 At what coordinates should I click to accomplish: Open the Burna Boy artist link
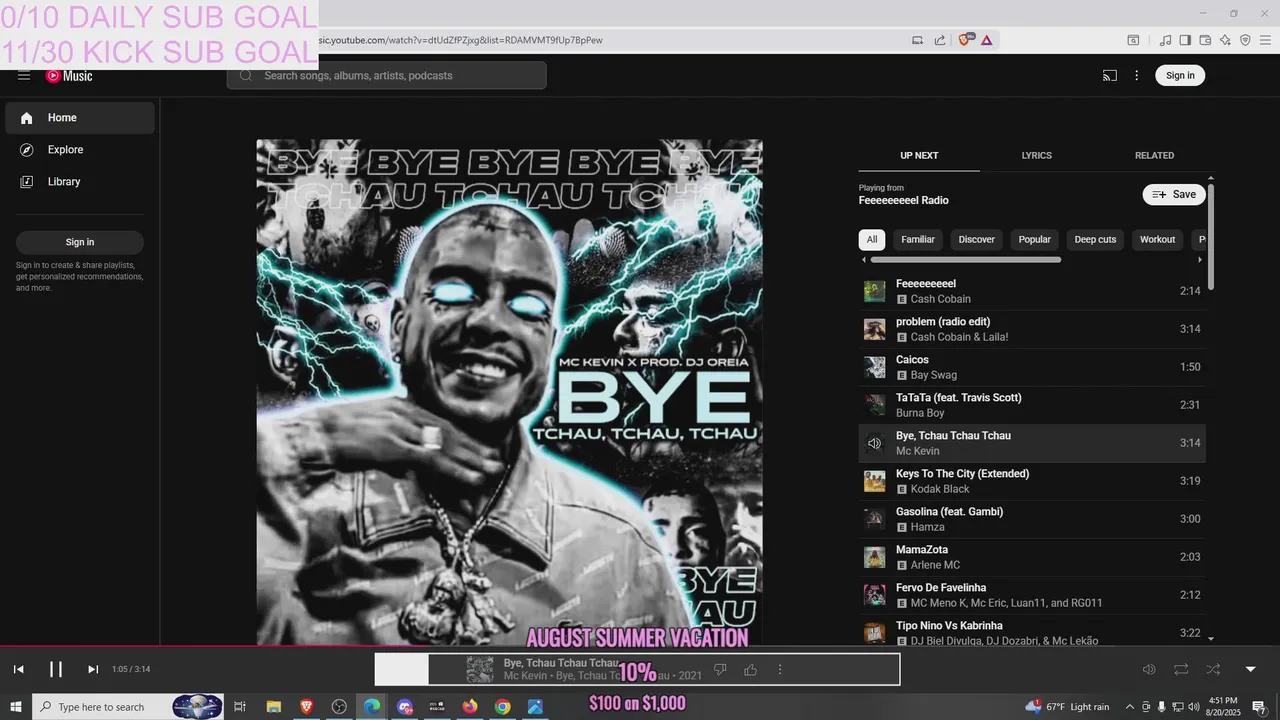[920, 413]
